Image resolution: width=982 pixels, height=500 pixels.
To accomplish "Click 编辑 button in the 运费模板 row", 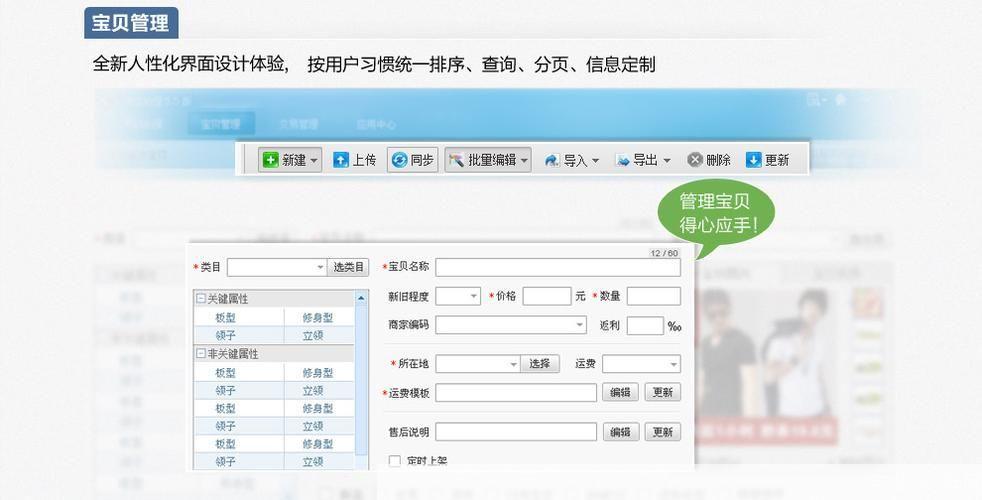I will click(x=621, y=392).
